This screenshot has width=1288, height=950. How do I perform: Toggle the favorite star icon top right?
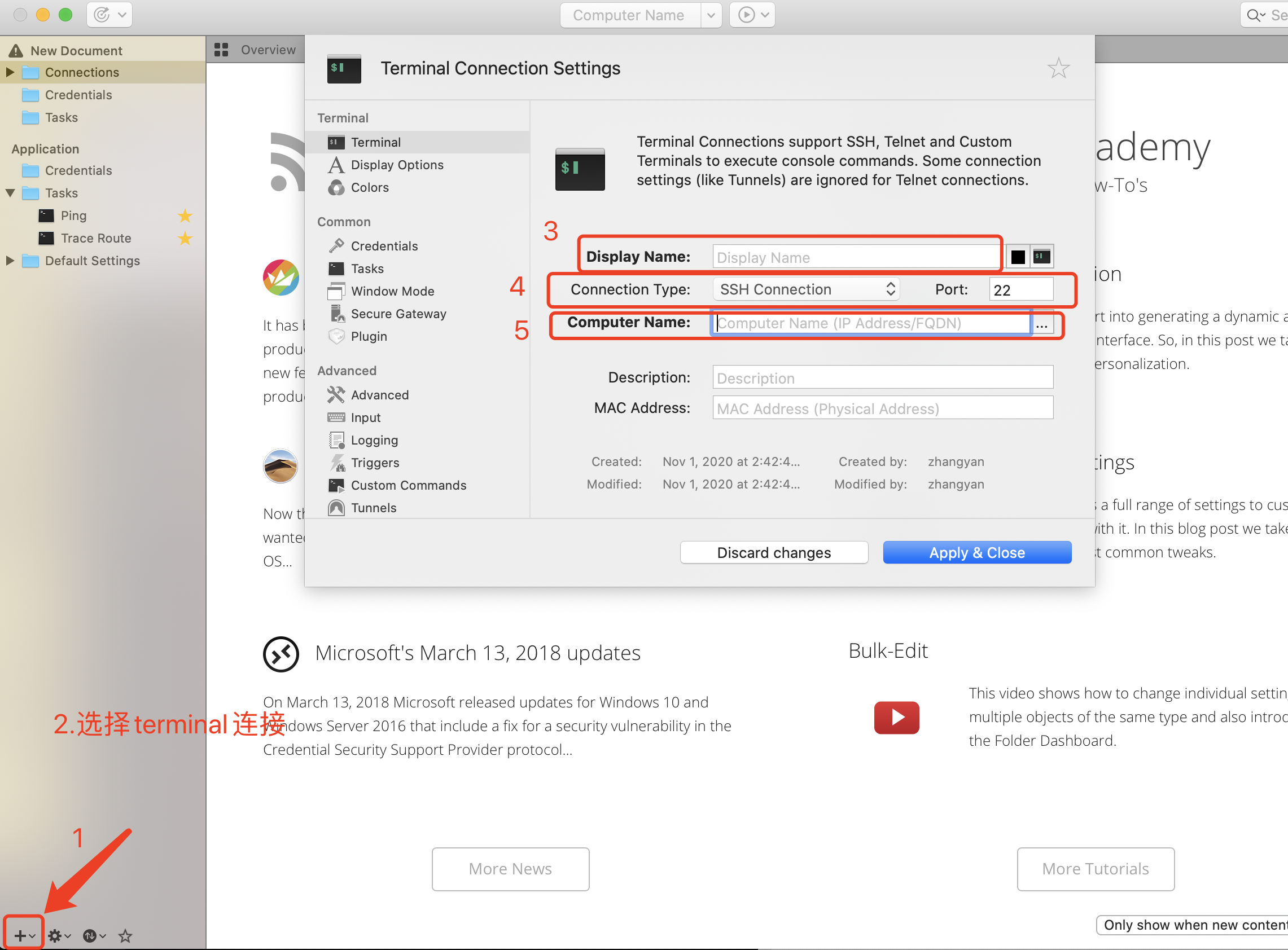[x=1059, y=68]
